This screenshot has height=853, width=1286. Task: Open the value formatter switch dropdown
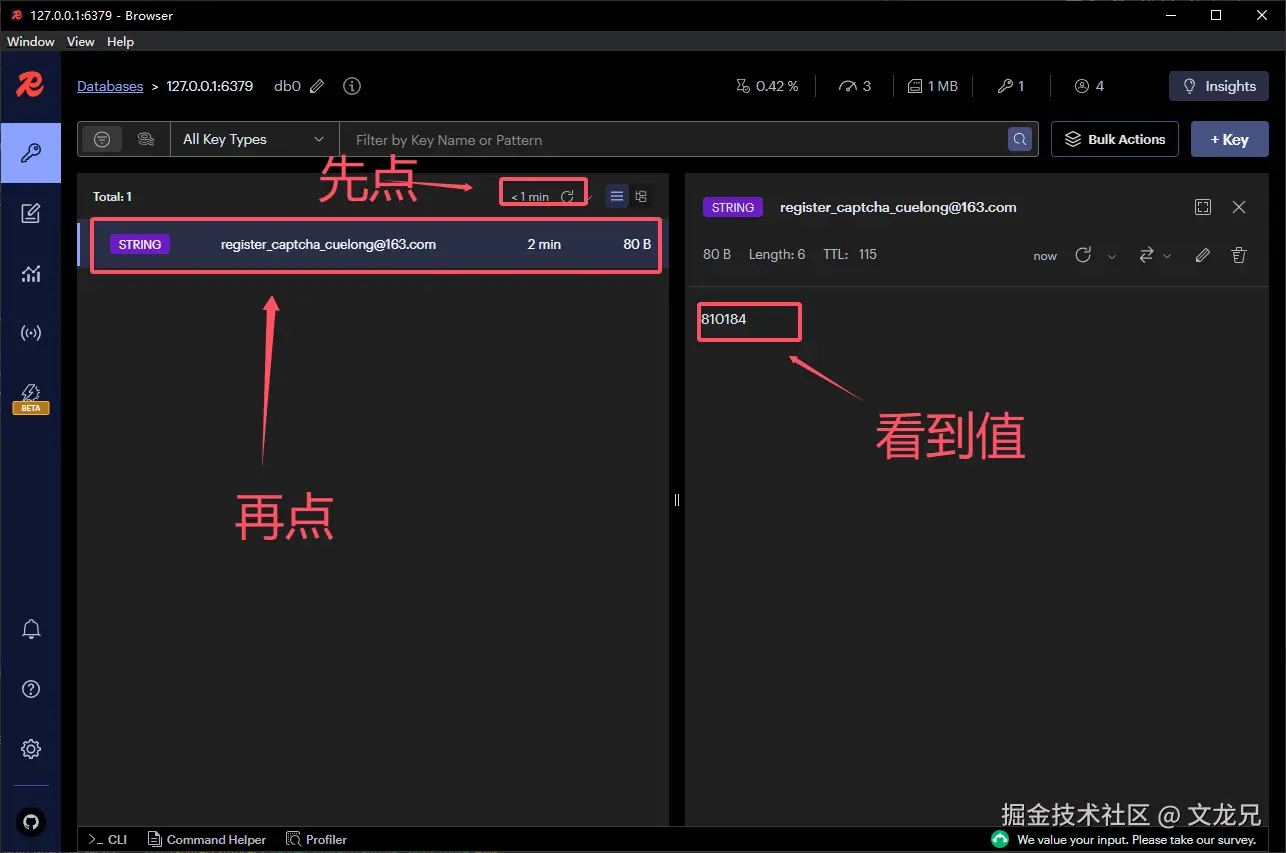[1155, 256]
